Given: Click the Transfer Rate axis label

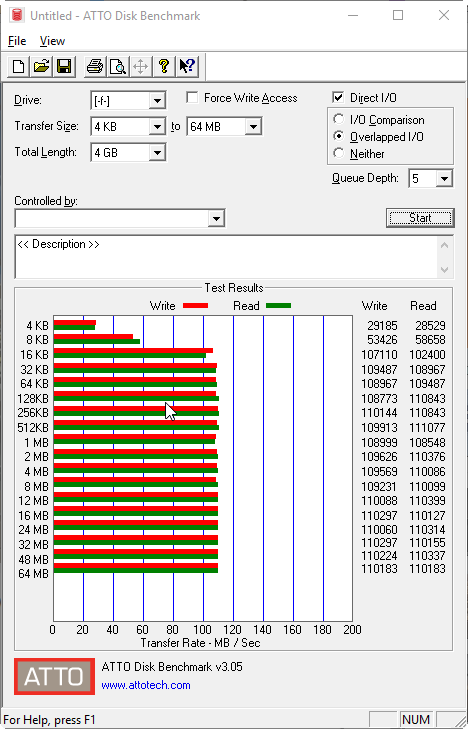Looking at the screenshot, I should (200, 643).
